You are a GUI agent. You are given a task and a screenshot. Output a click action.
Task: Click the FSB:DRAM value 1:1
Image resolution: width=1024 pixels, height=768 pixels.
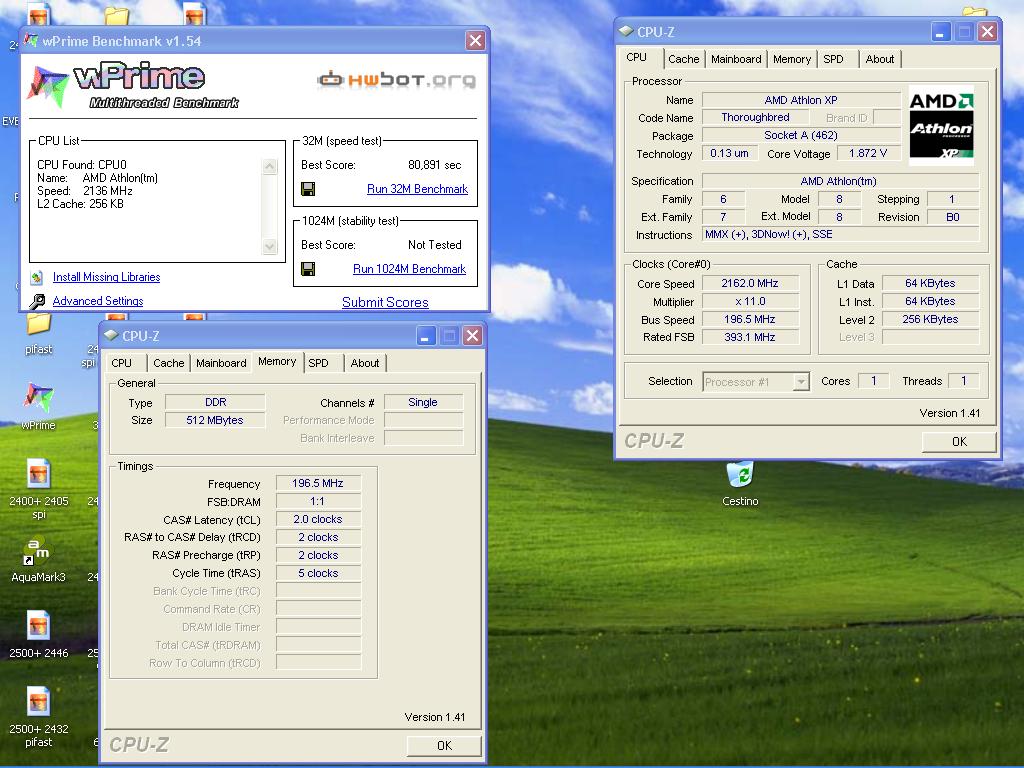318,501
